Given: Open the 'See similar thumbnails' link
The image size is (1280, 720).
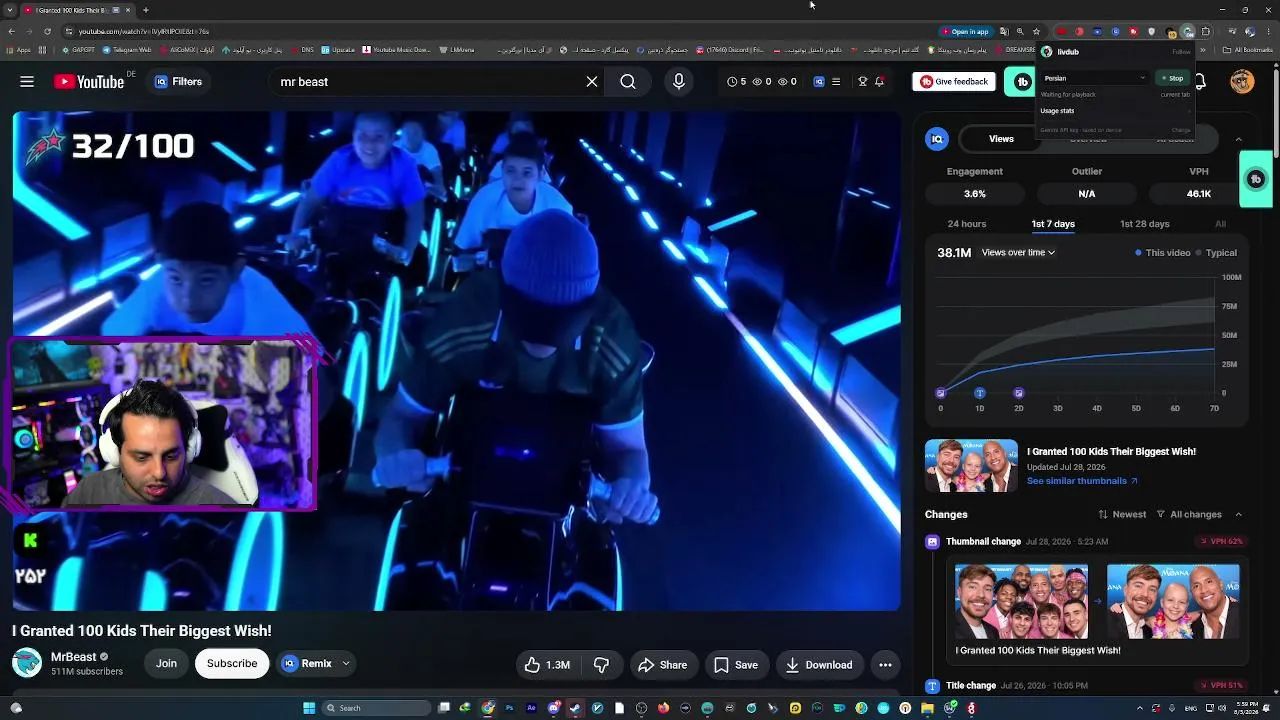Looking at the screenshot, I should (x=1082, y=481).
